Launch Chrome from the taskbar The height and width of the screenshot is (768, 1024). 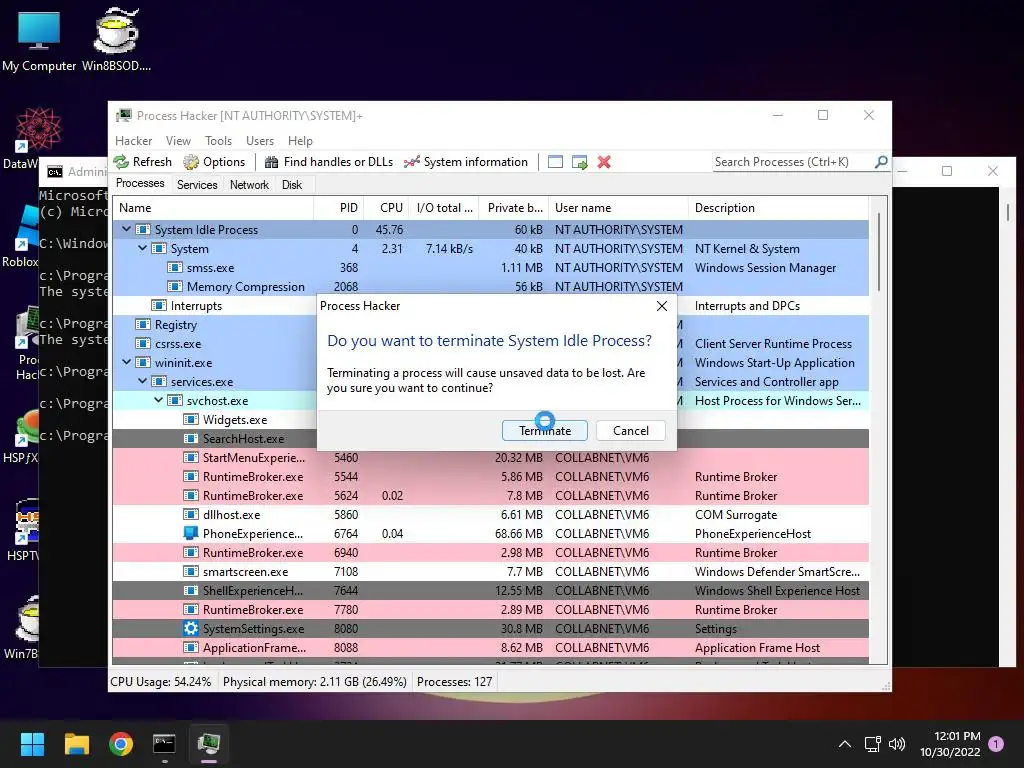[121, 744]
